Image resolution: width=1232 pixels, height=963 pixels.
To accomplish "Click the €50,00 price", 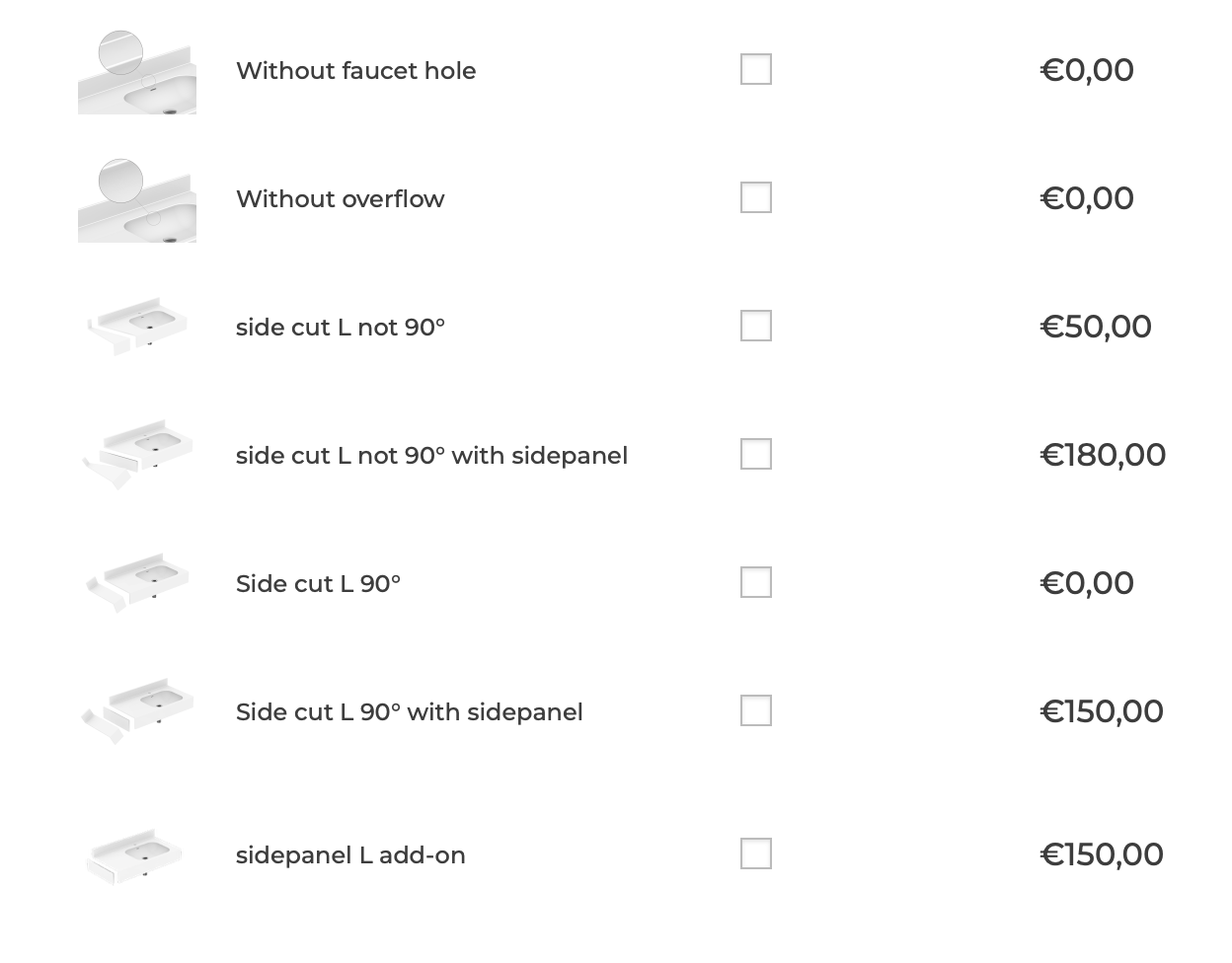I will [1096, 327].
